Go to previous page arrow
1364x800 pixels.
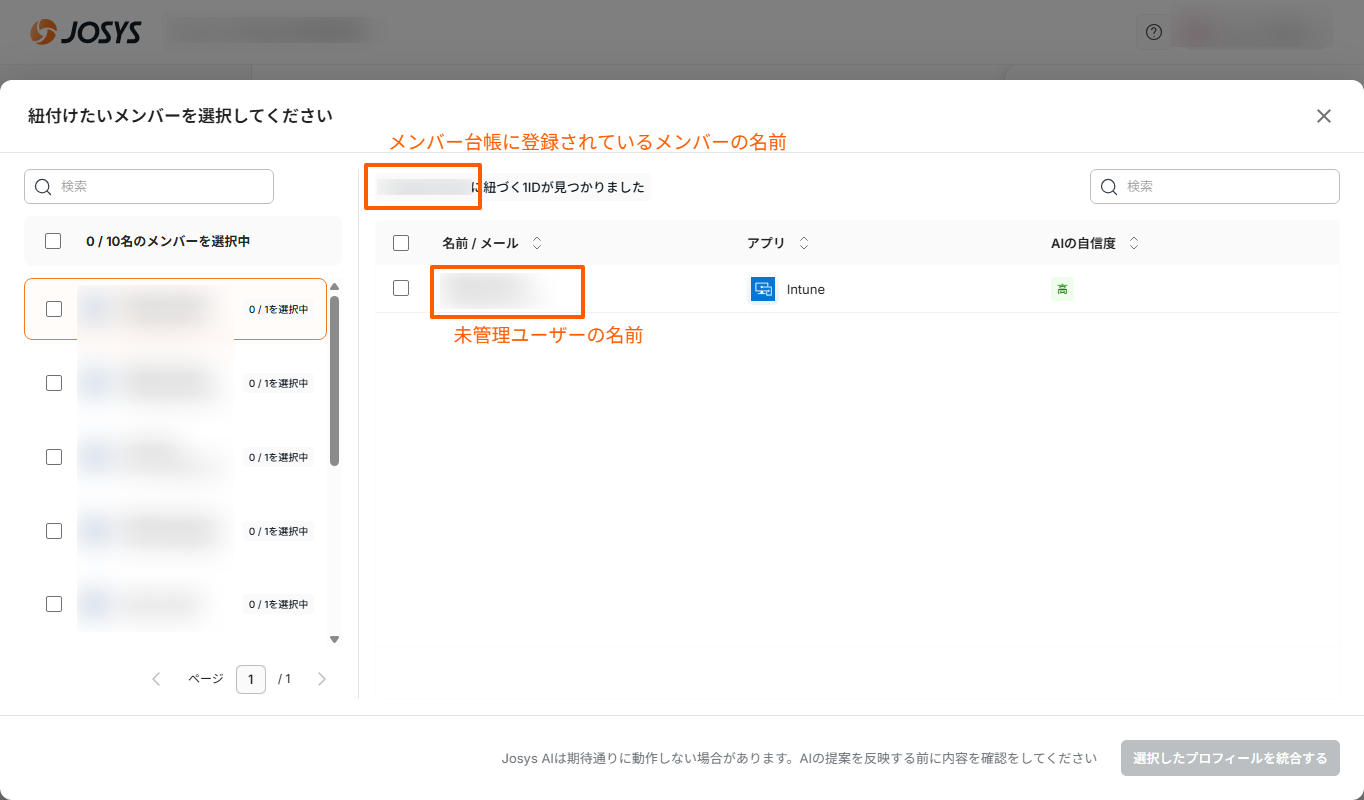(x=156, y=679)
